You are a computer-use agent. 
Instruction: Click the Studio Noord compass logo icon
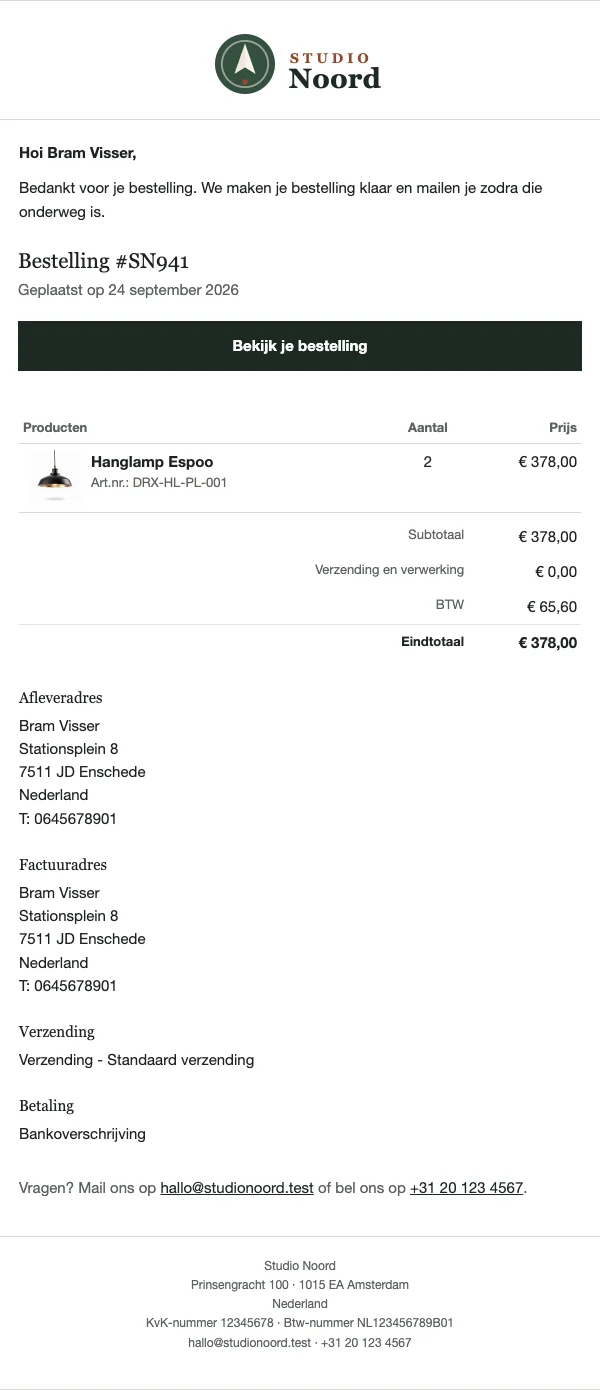[244, 64]
